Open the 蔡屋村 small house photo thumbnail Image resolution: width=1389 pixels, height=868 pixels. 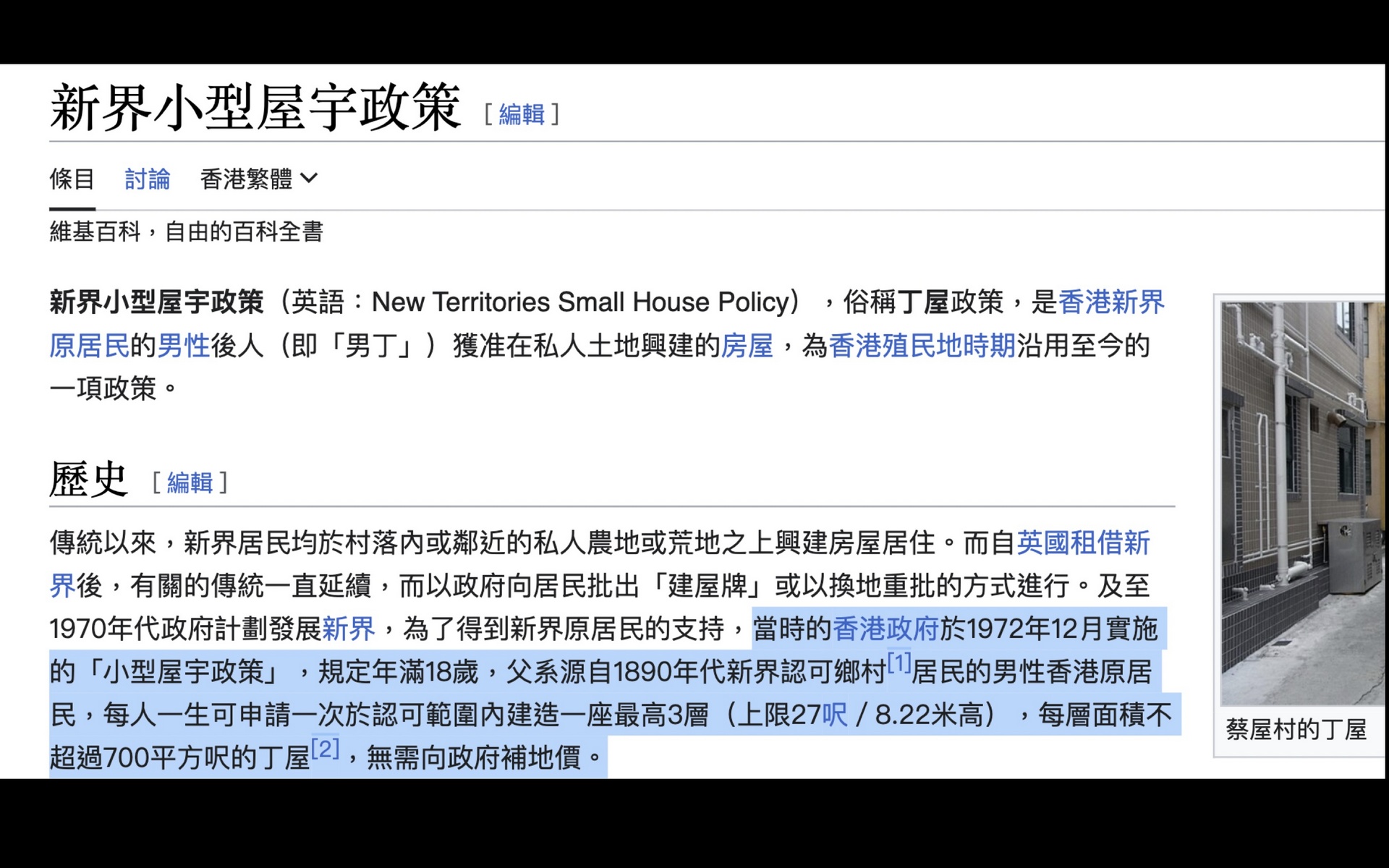pos(1301,503)
